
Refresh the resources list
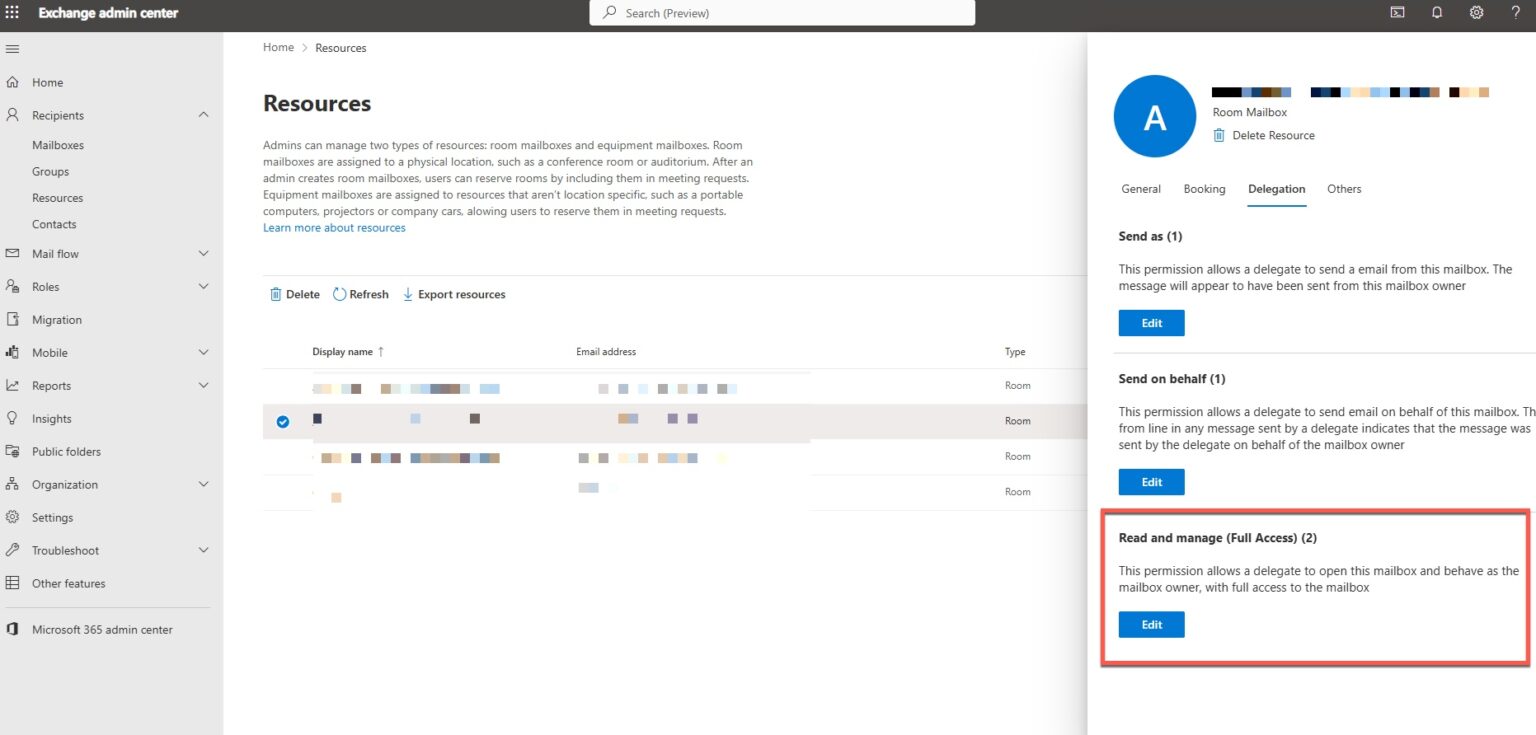[361, 295]
